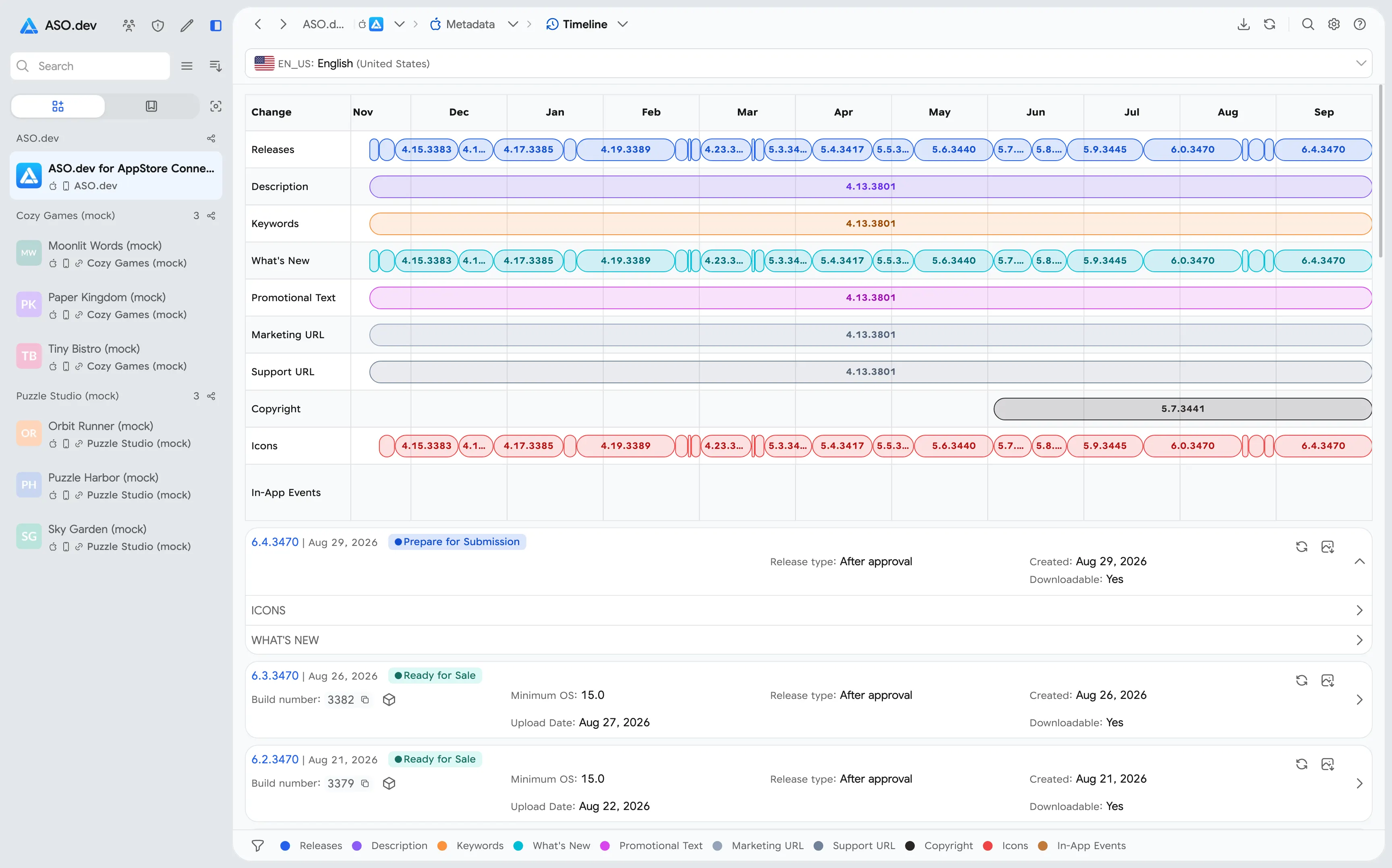Navigate back with the left arrow

click(x=258, y=24)
